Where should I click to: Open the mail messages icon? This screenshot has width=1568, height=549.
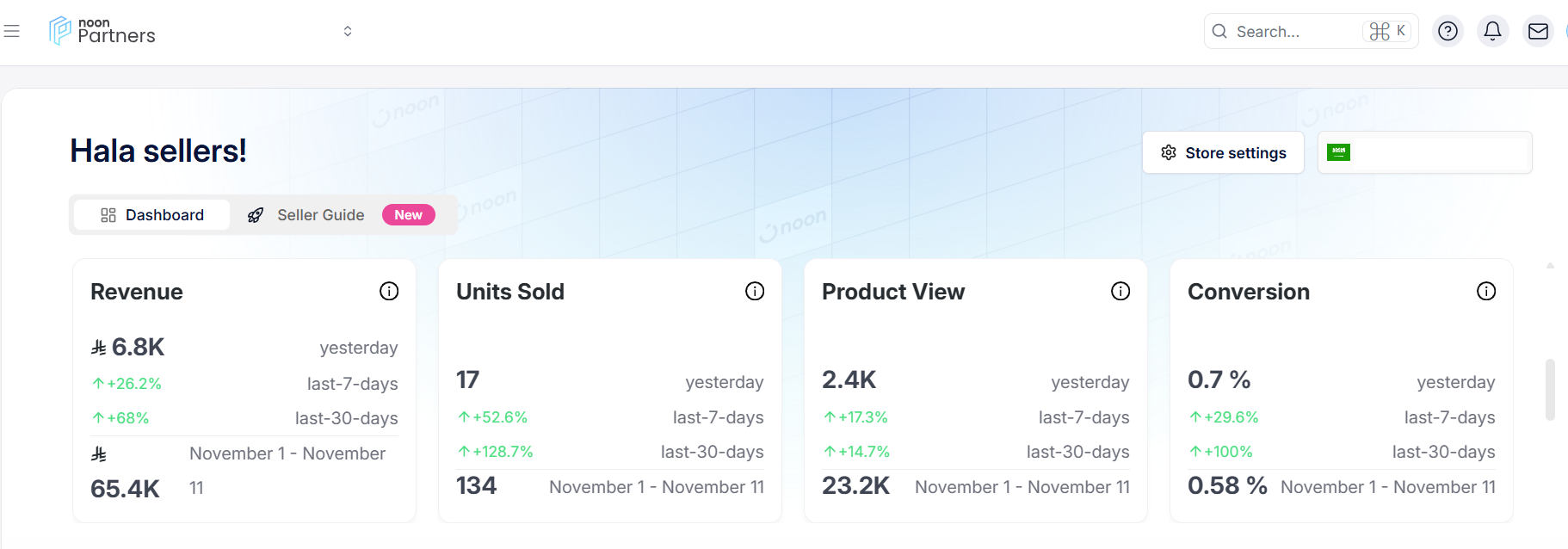tap(1538, 32)
